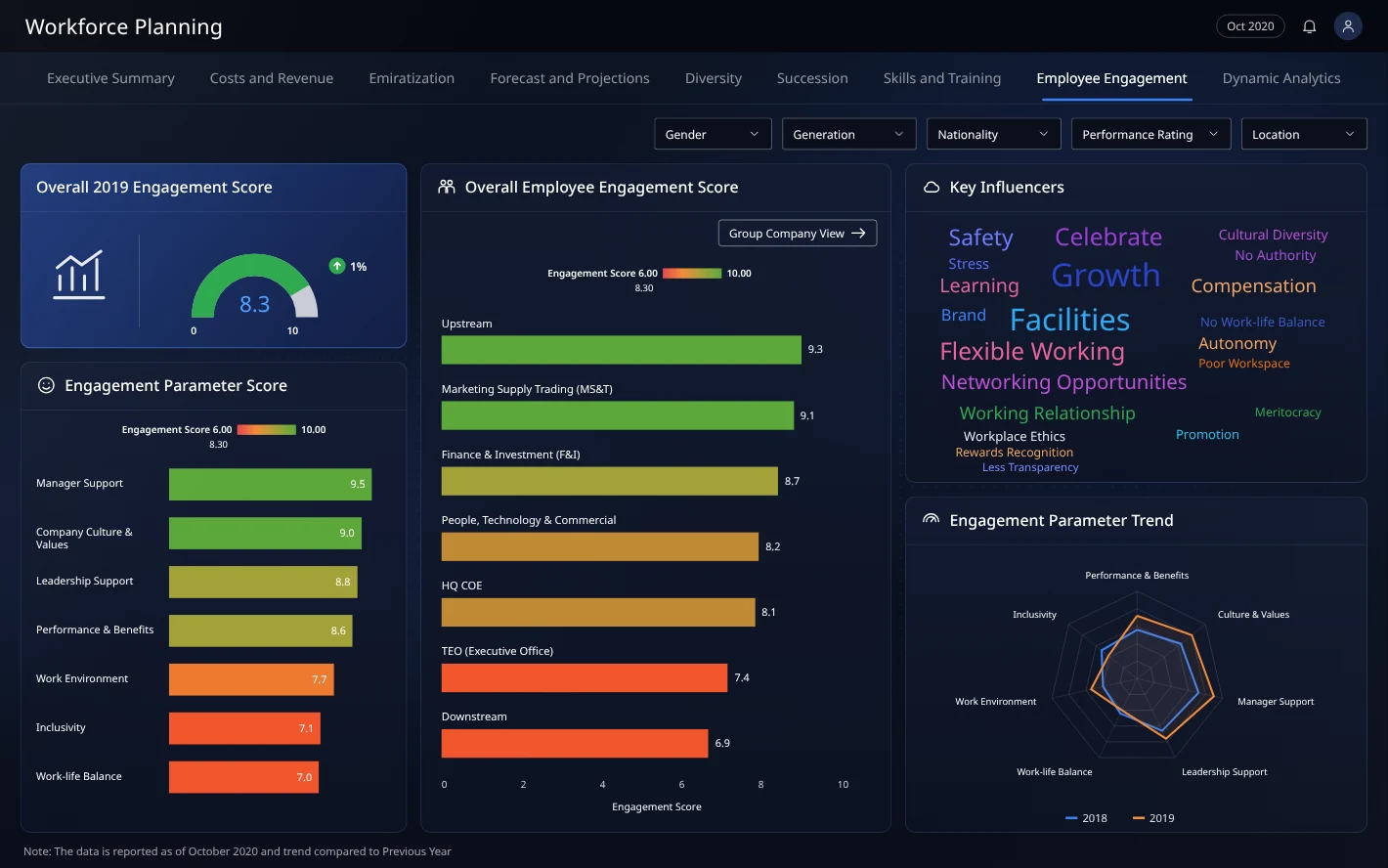Screen dimensions: 1388x868
Task: Click the gauge icon beside Engagement Parameter Trend
Action: (x=932, y=520)
